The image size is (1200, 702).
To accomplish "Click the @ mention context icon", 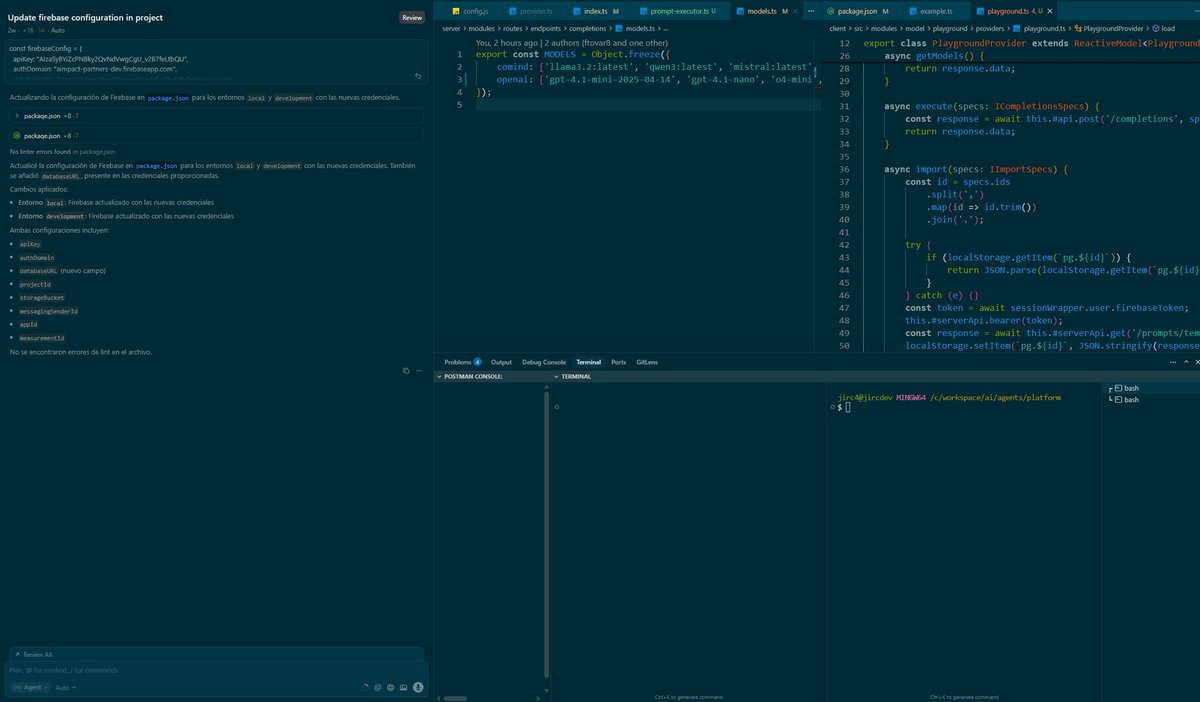I will [x=377, y=688].
